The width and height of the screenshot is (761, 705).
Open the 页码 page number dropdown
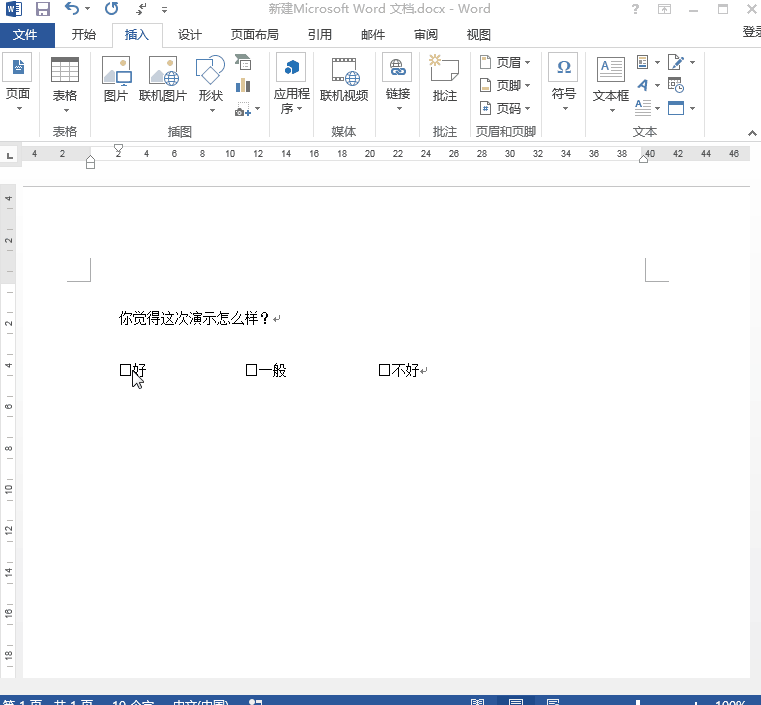505,108
